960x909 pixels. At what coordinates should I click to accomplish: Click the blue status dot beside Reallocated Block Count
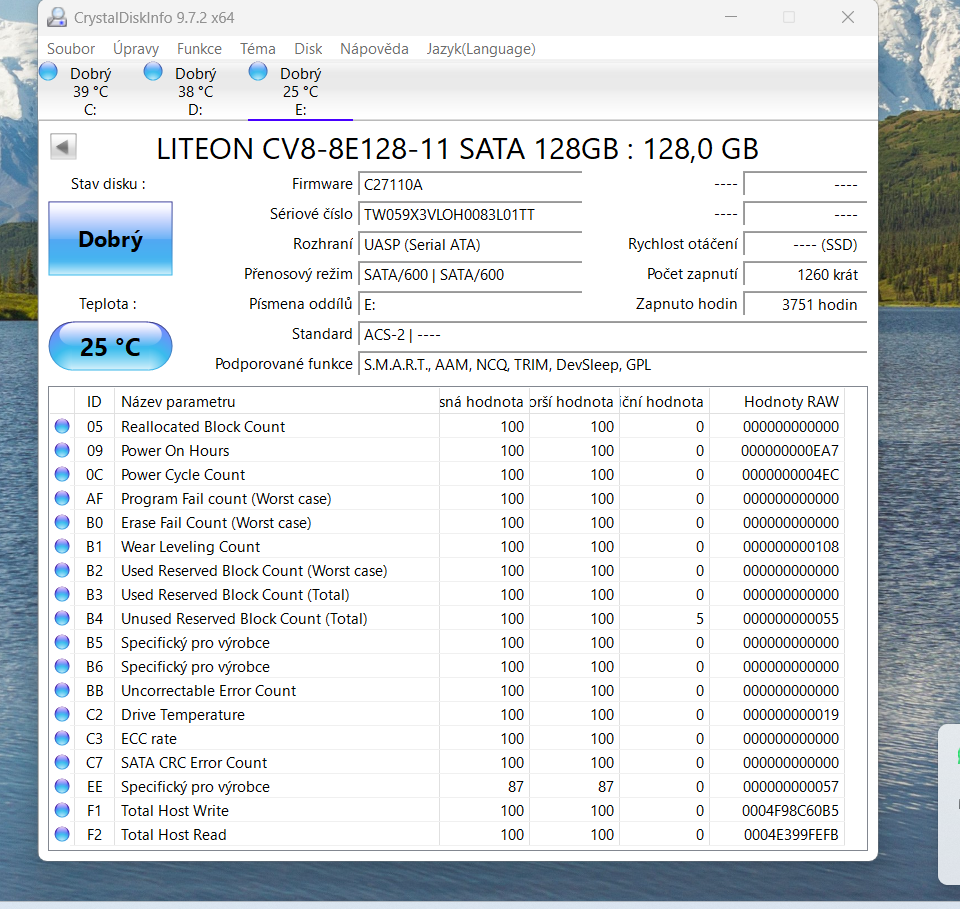pos(61,426)
